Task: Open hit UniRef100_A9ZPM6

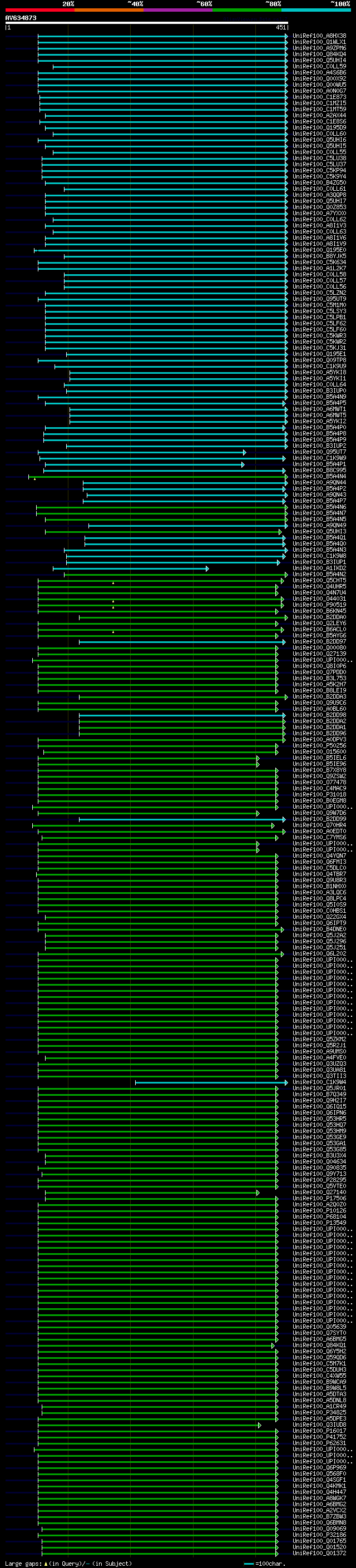Action: pyautogui.click(x=319, y=48)
